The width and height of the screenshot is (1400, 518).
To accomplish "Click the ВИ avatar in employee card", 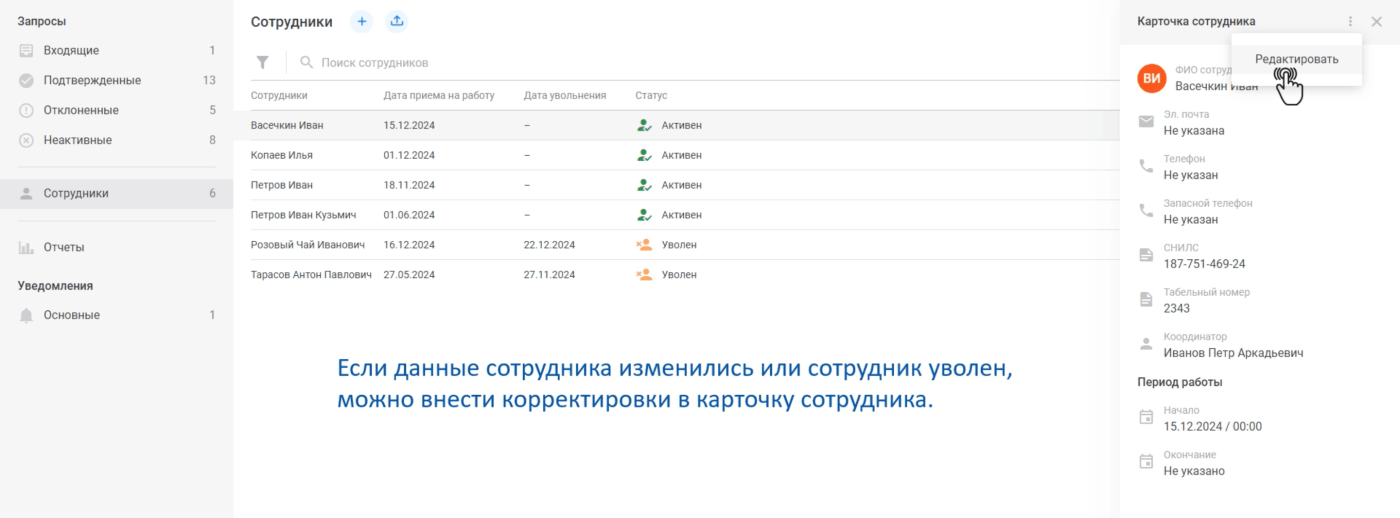I will point(1152,78).
